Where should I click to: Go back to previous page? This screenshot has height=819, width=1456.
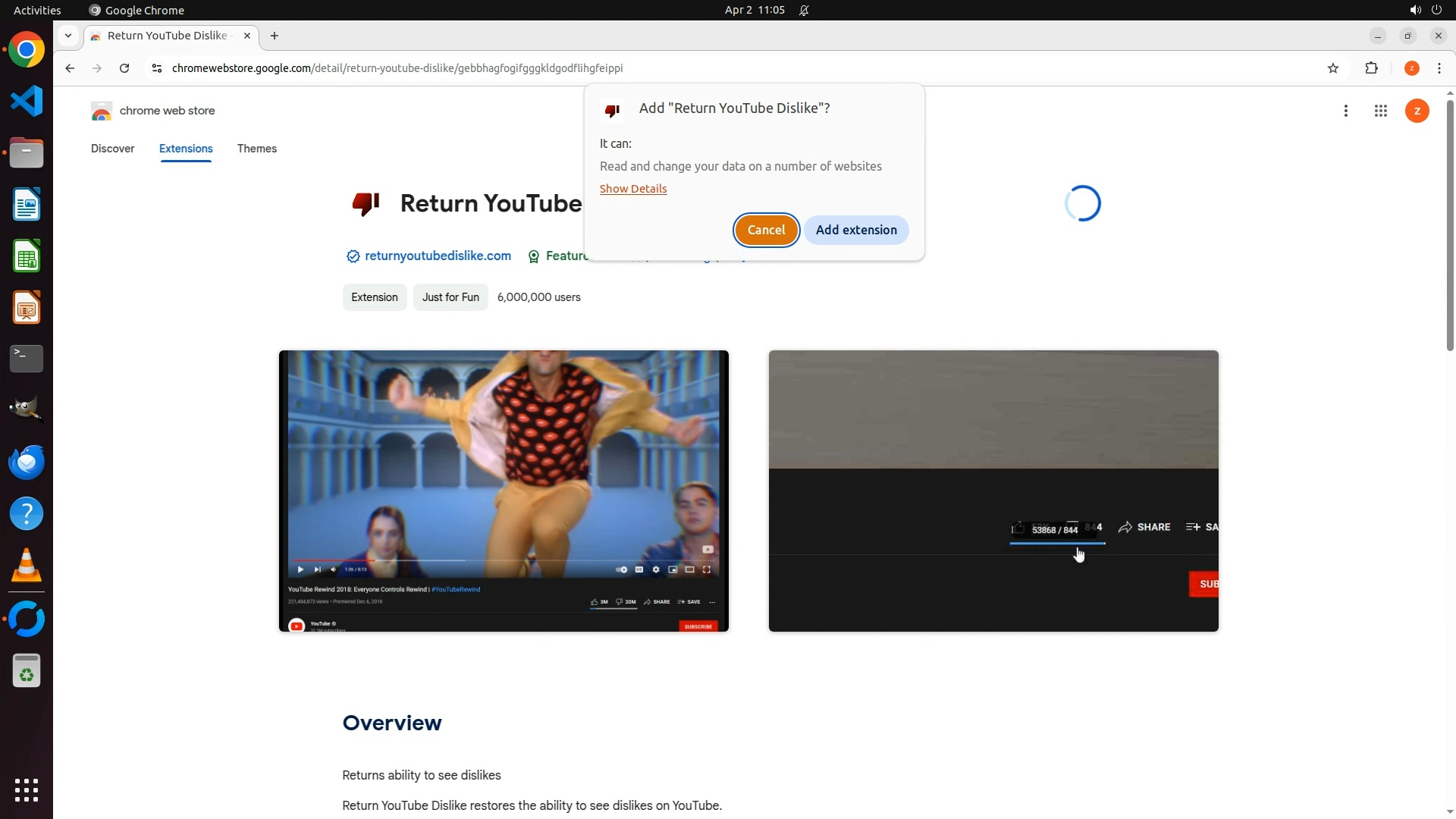pyautogui.click(x=70, y=68)
